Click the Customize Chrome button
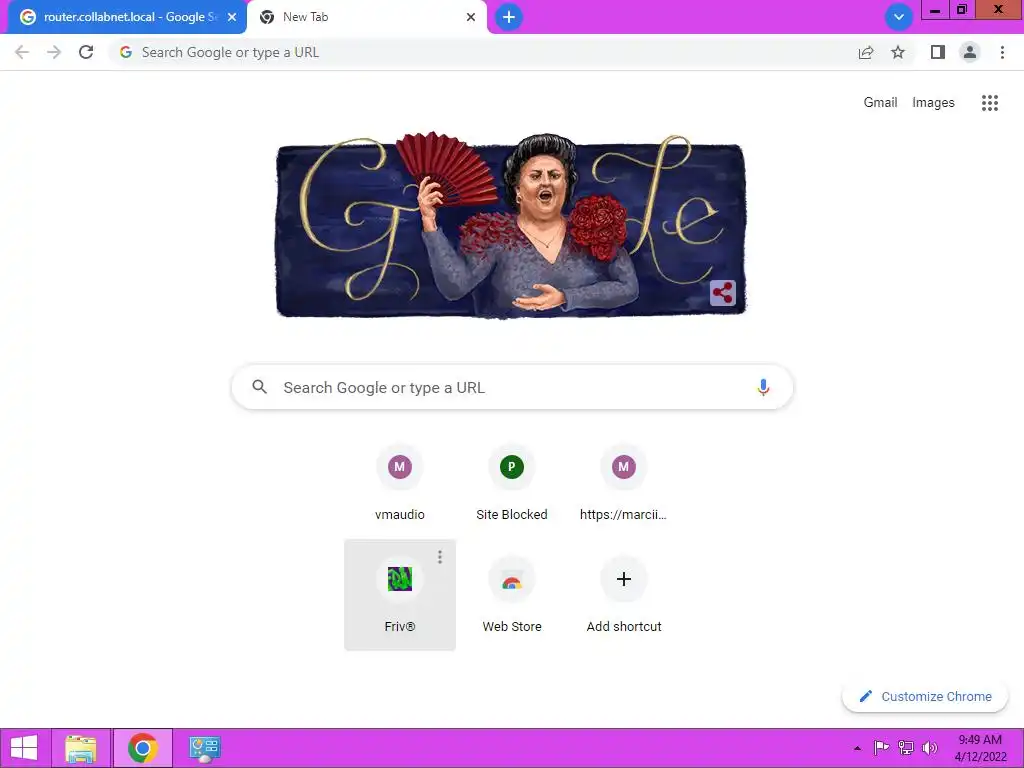Screen dimensions: 1024x768 tap(925, 696)
